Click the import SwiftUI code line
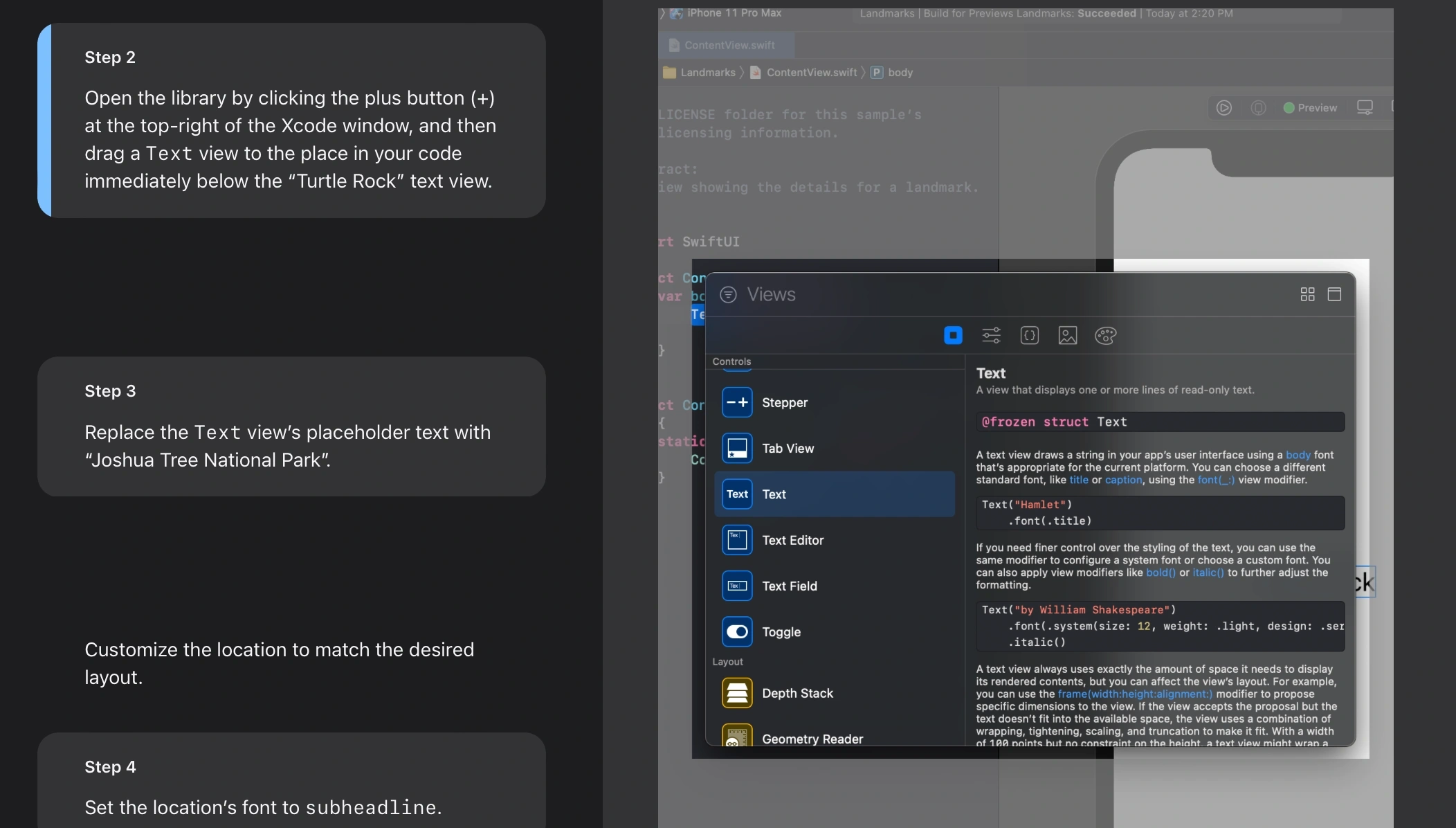Viewport: 1456px width, 828px height. point(699,242)
